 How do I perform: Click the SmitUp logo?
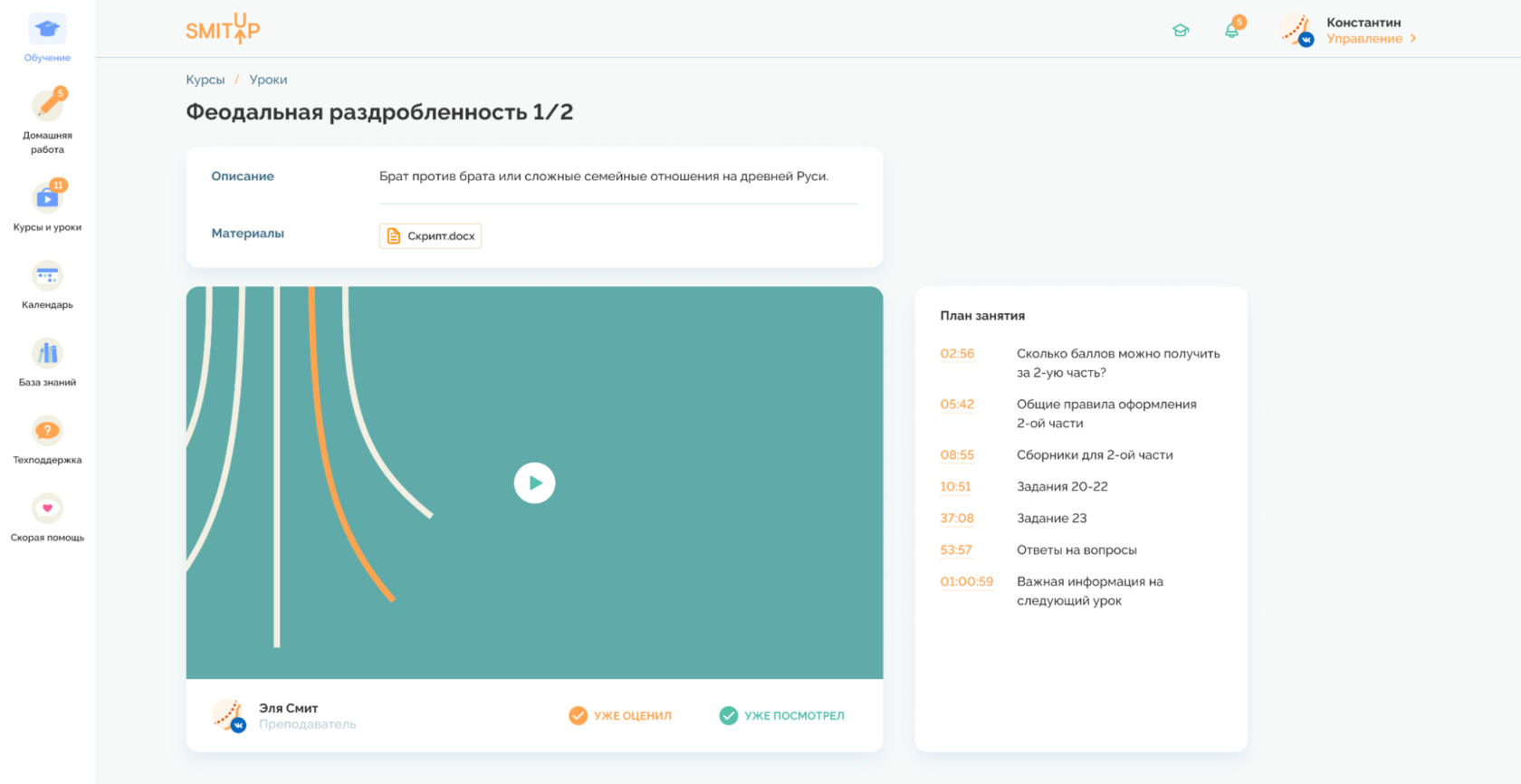[223, 29]
